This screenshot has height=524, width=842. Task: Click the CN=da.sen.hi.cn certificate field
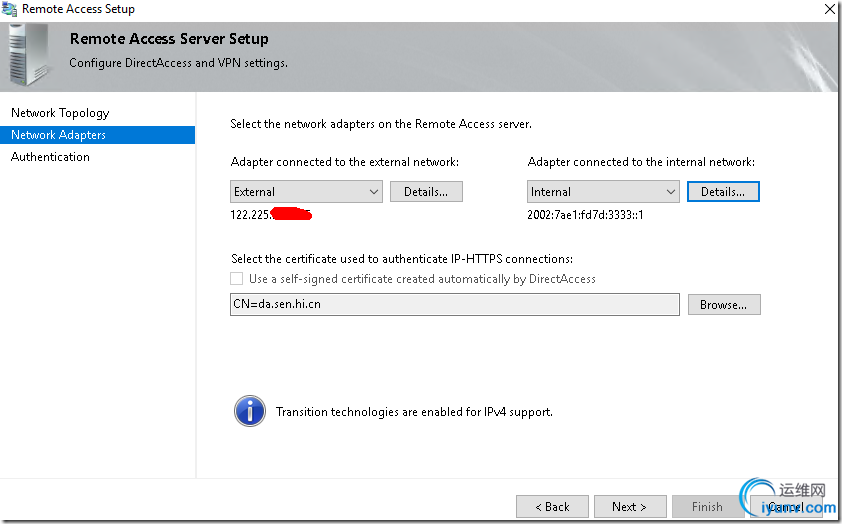(x=455, y=304)
